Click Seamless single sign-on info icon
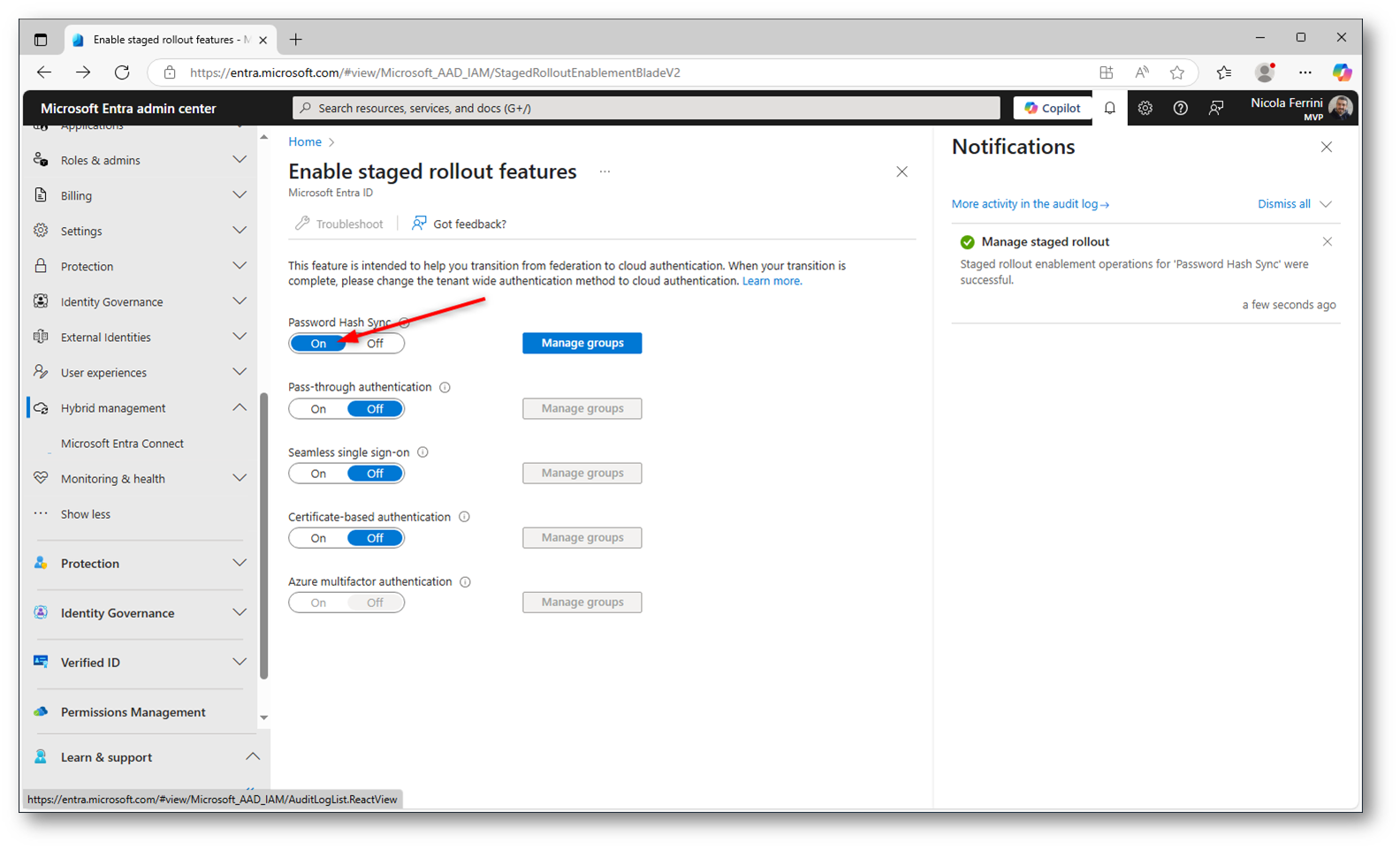1400x850 pixels. point(422,452)
